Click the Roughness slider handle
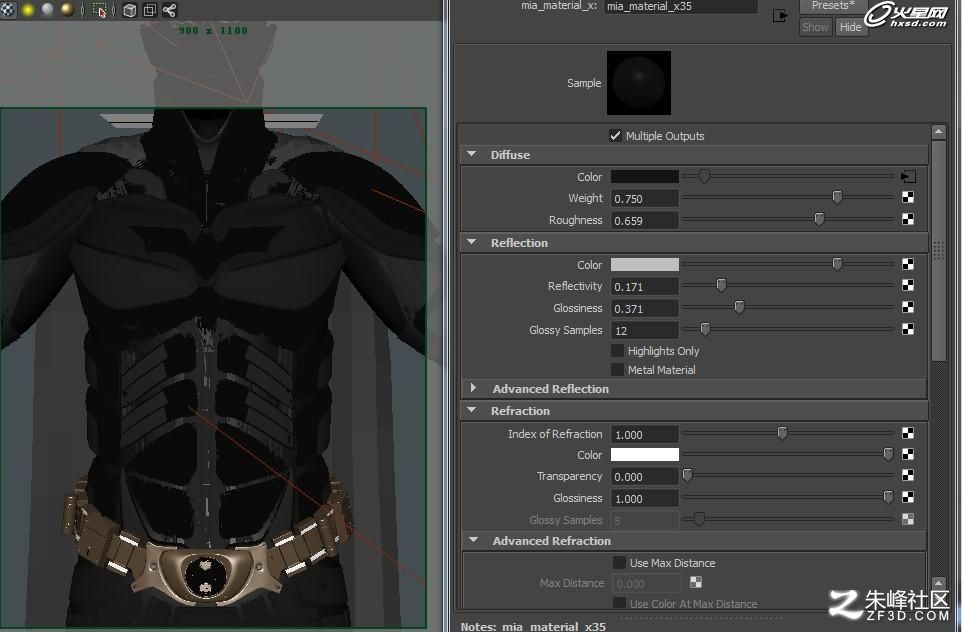The height and width of the screenshot is (632, 962). coord(819,218)
